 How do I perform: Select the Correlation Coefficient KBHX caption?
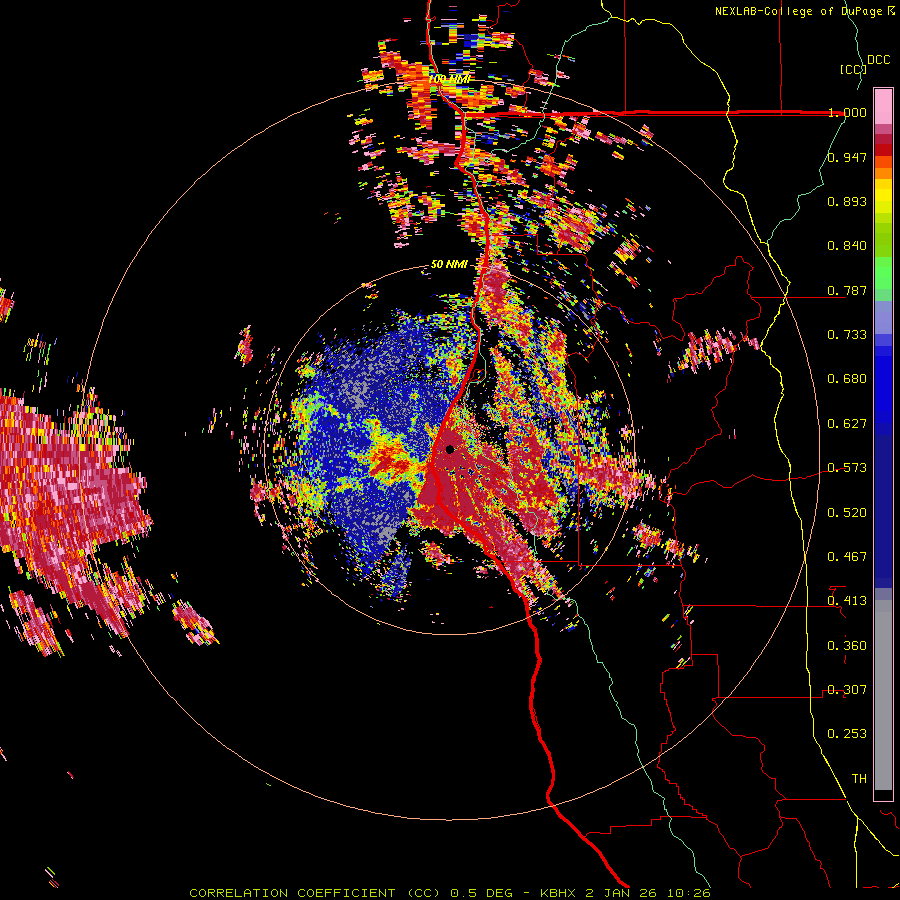point(450,893)
